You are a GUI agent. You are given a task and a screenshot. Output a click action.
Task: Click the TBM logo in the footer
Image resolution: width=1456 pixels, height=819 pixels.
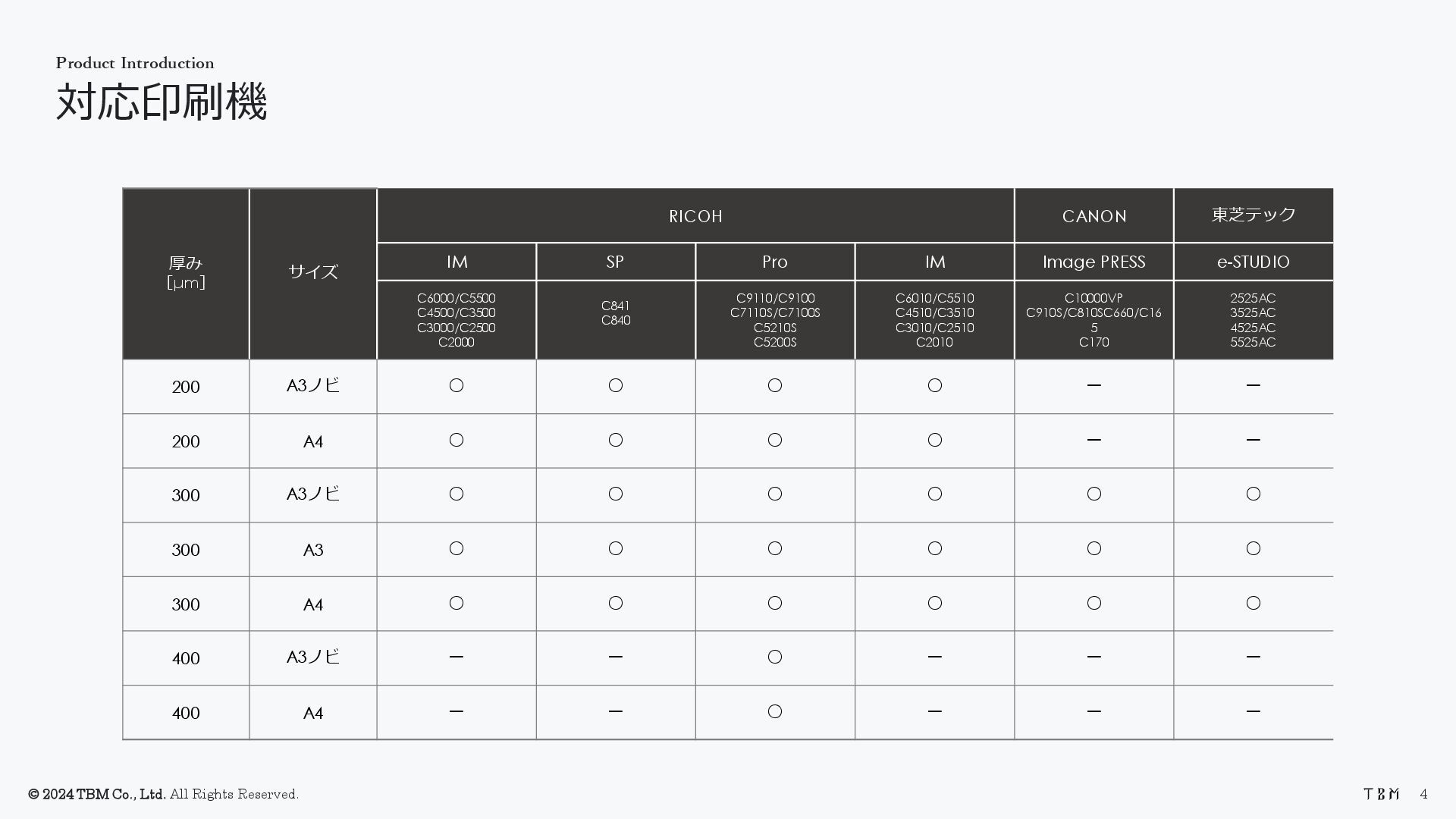1381,794
